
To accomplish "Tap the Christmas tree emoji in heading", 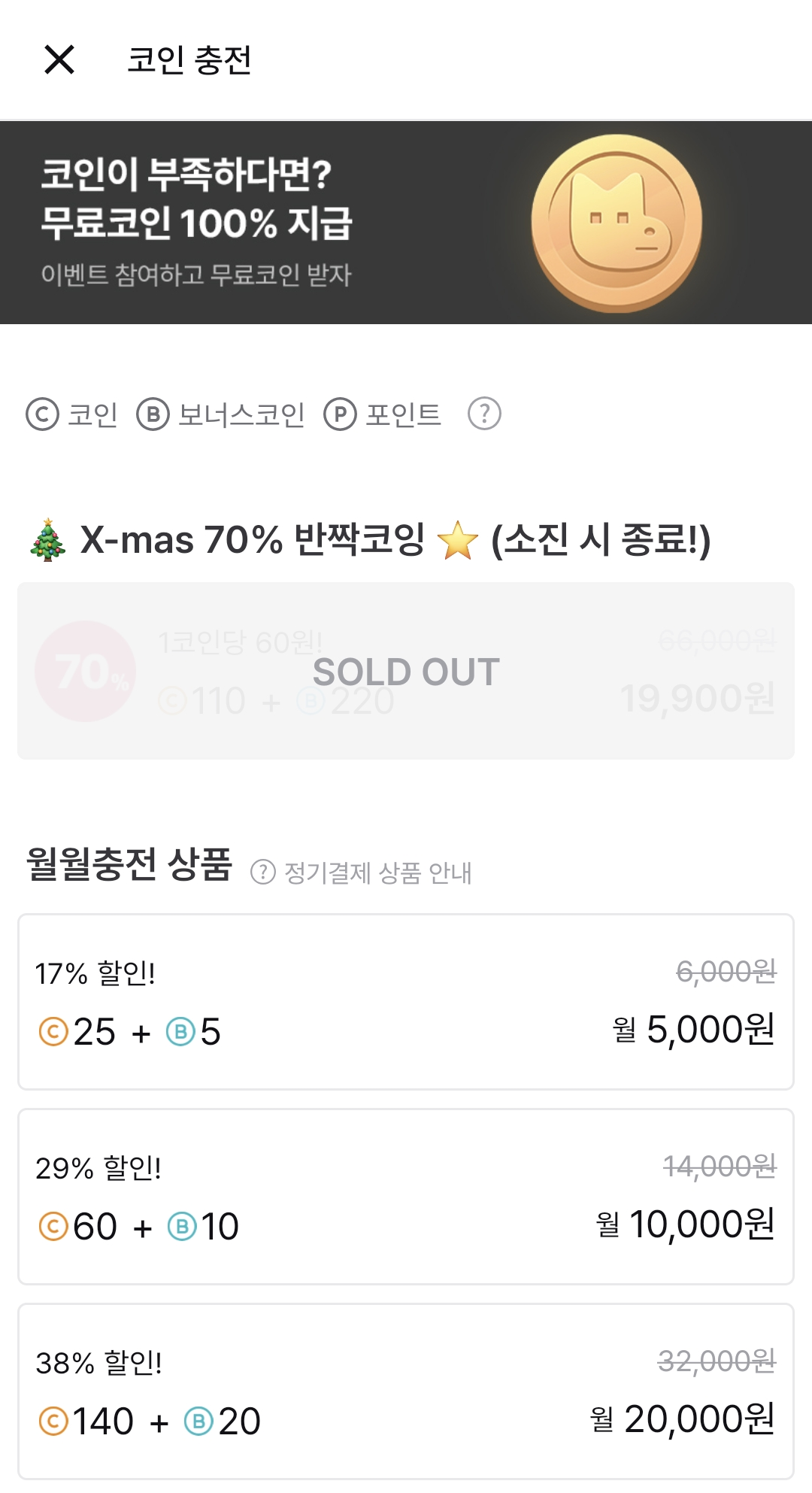I will (47, 540).
